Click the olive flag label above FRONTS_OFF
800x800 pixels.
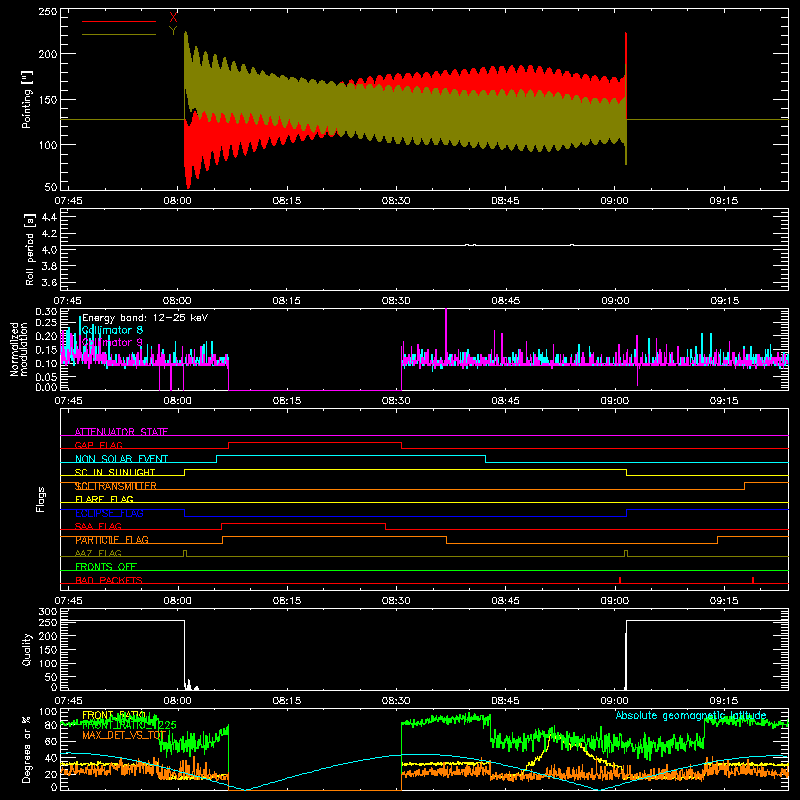[x=98, y=553]
